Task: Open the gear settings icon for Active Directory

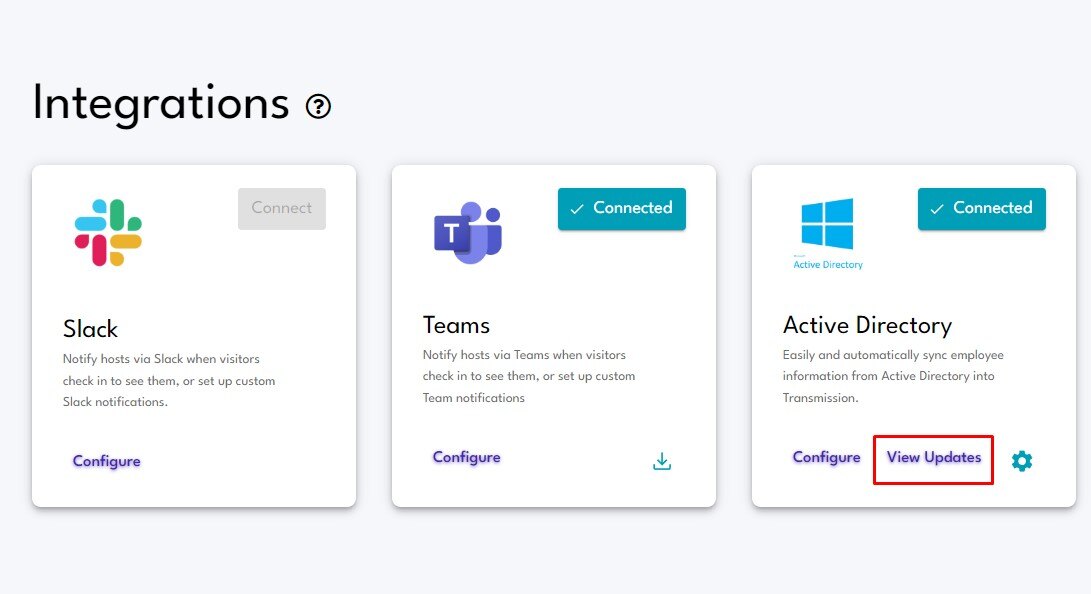Action: (1021, 460)
